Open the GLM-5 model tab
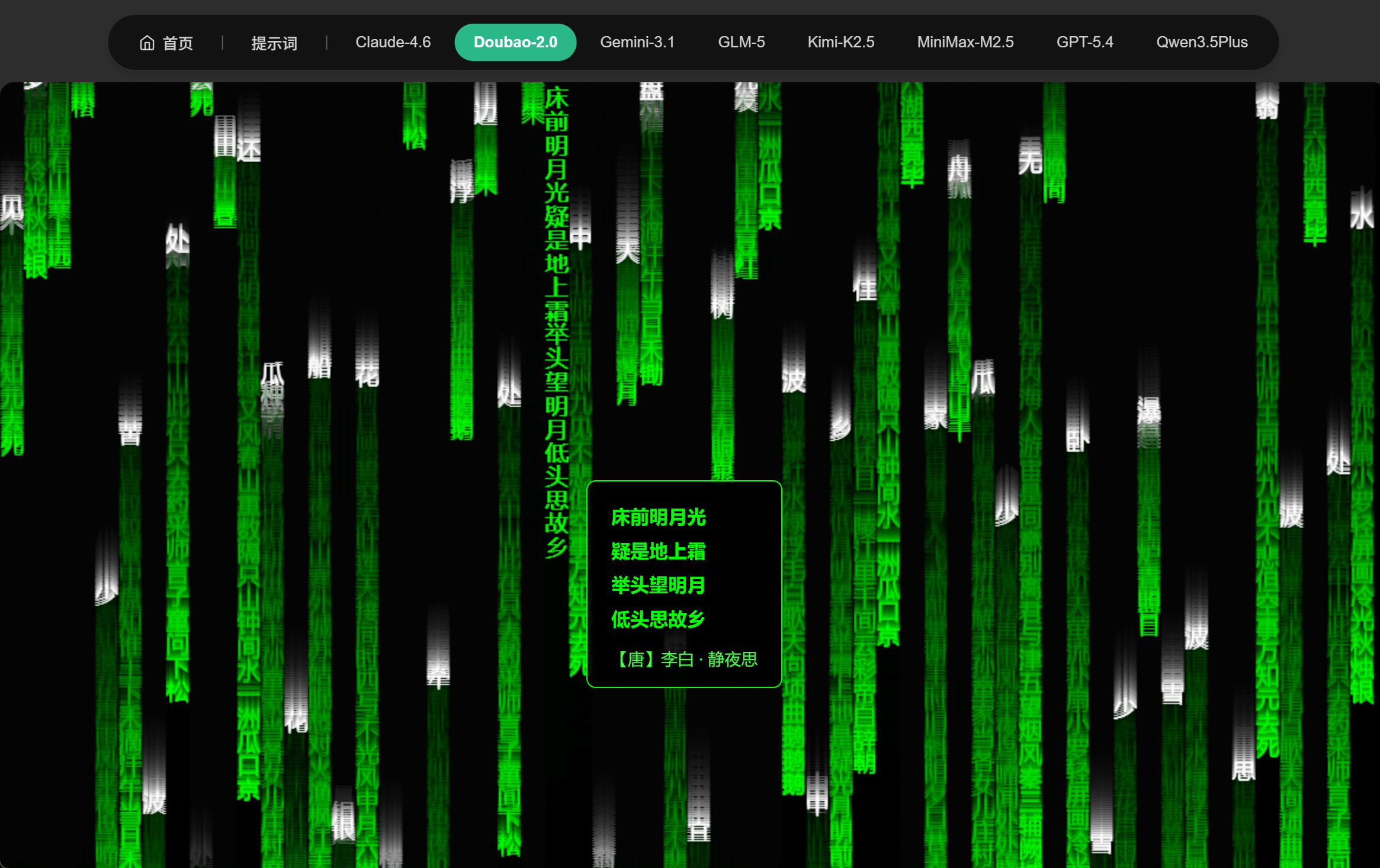1380x868 pixels. click(x=741, y=43)
